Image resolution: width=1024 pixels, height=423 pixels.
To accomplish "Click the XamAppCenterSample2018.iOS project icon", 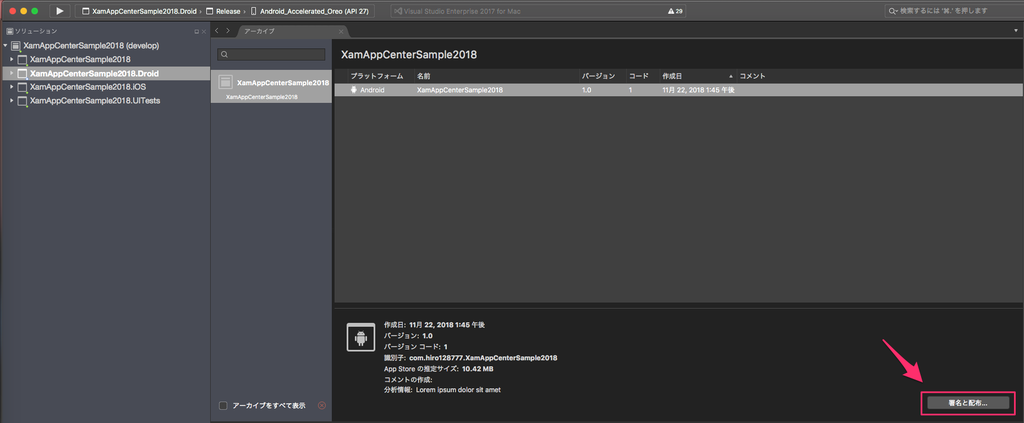I will pyautogui.click(x=22, y=87).
